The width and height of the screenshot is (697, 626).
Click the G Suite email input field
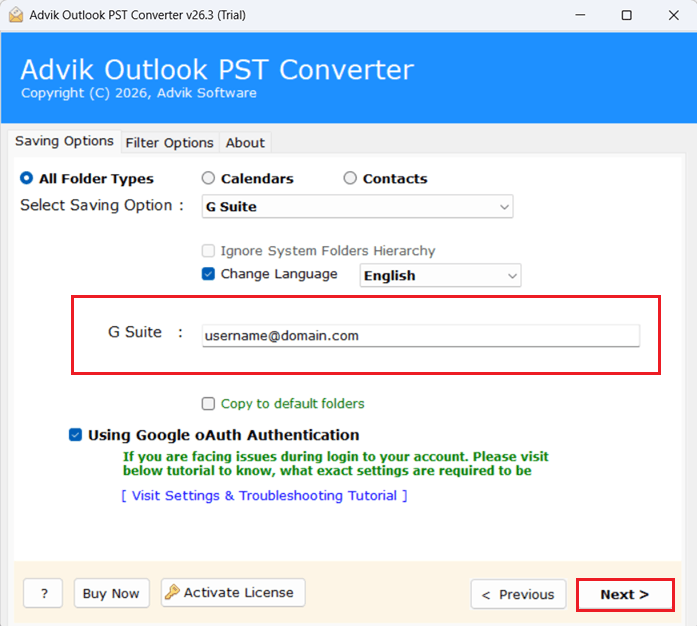(x=421, y=336)
